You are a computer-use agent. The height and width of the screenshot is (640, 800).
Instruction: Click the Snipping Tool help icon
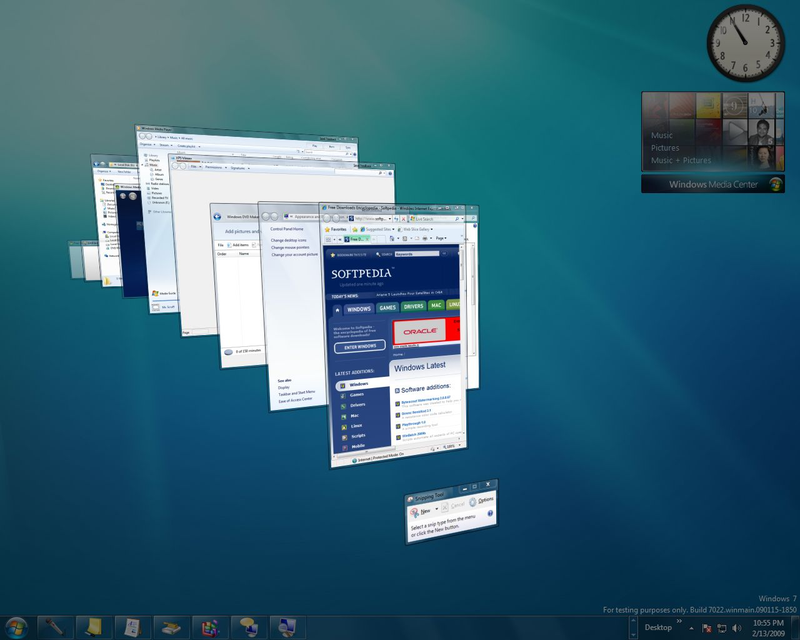(490, 513)
